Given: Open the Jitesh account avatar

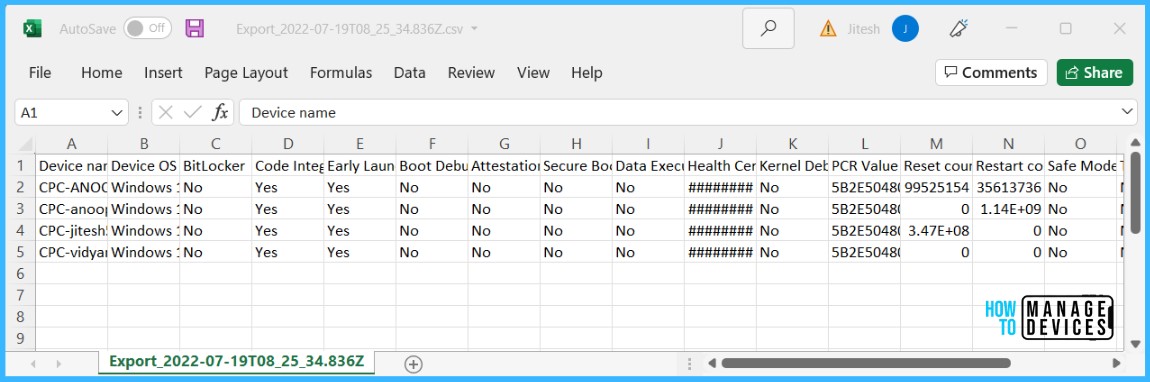Looking at the screenshot, I should click(x=905, y=29).
